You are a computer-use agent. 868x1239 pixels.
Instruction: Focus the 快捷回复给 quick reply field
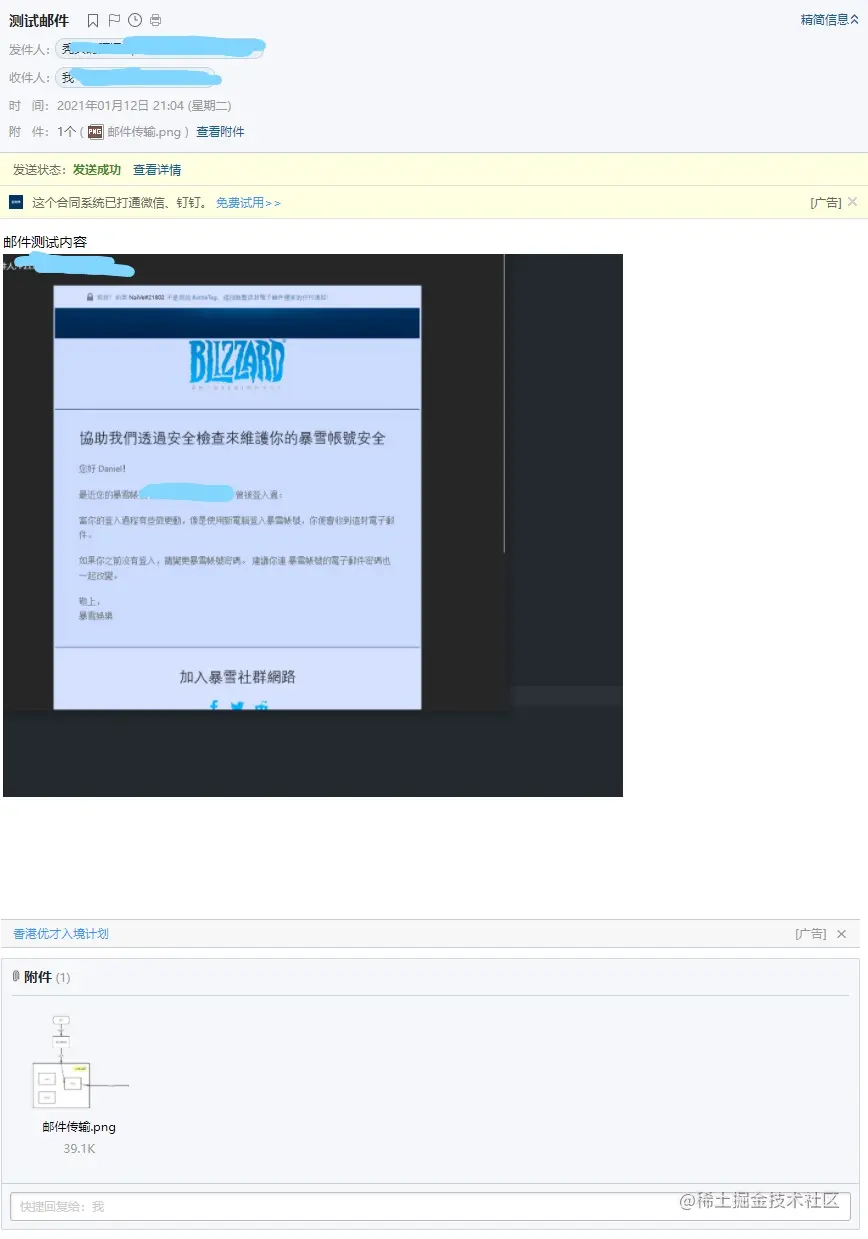coord(430,1207)
